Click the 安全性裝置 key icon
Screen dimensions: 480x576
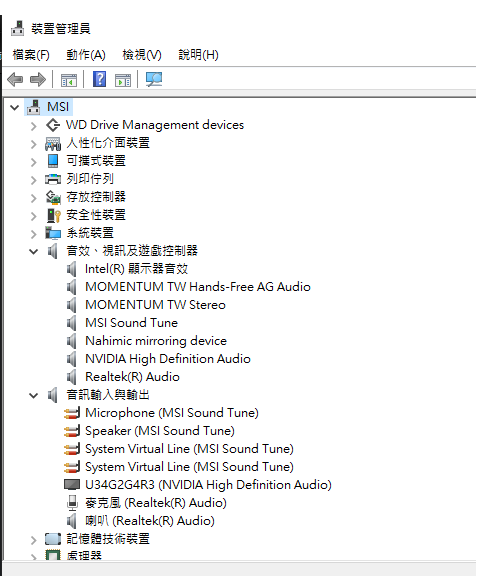(54, 215)
